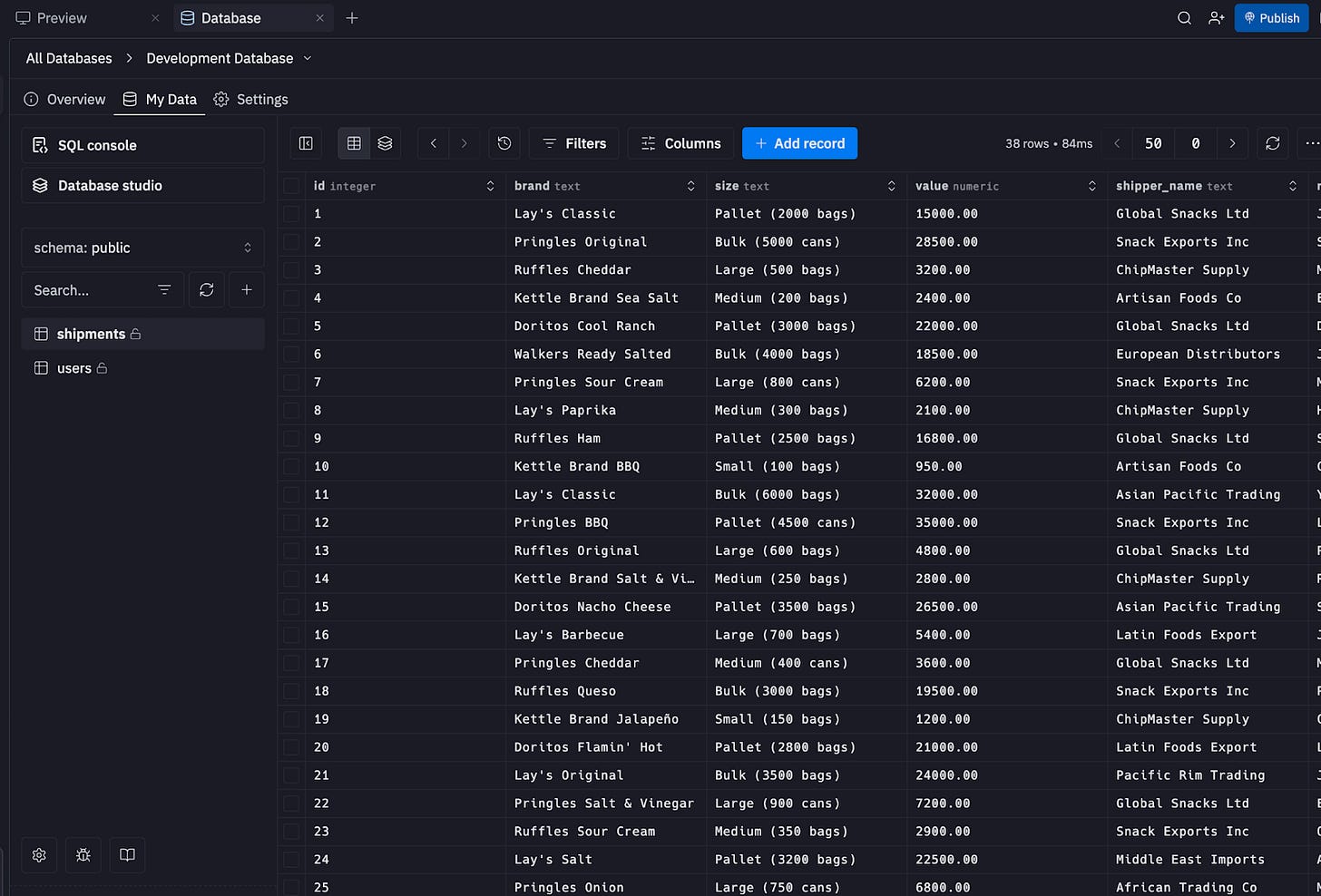Click the European Distributors cell
Image resolution: width=1321 pixels, height=896 pixels.
1208,355
